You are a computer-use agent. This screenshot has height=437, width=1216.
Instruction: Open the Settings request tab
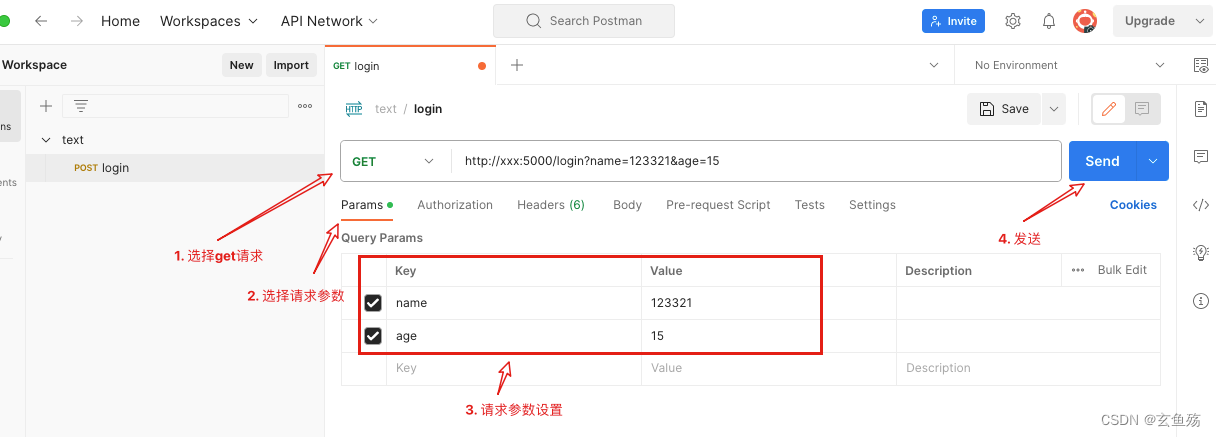tap(872, 205)
